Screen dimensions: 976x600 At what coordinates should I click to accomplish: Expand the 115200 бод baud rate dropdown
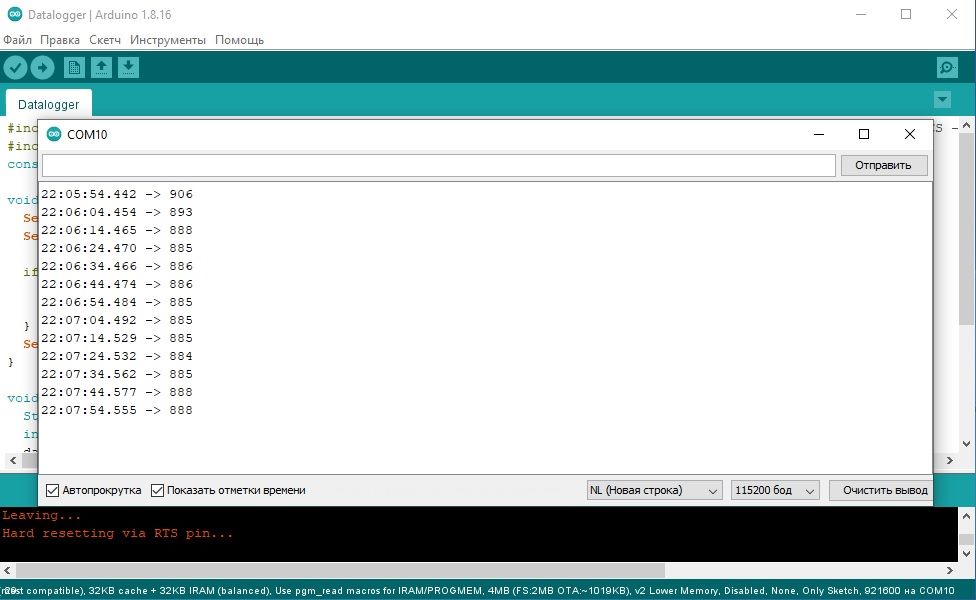(x=775, y=490)
